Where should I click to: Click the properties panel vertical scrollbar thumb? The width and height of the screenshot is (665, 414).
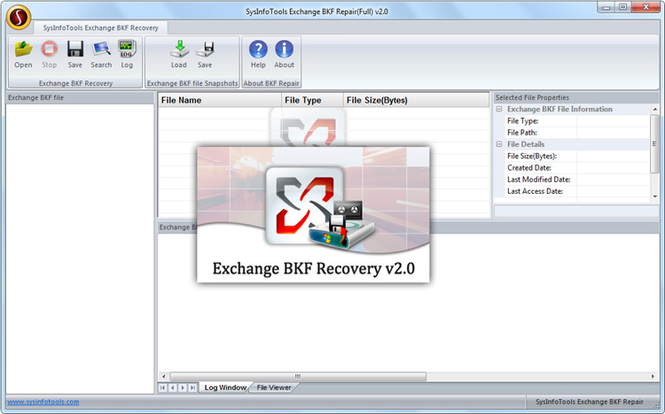coord(654,143)
